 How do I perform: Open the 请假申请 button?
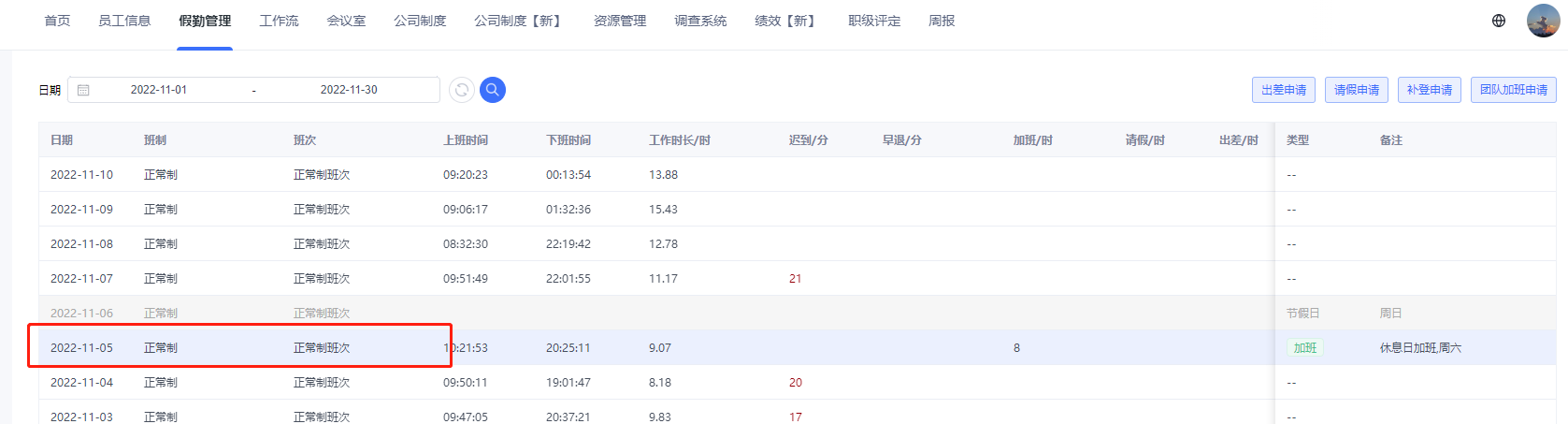tap(1357, 90)
